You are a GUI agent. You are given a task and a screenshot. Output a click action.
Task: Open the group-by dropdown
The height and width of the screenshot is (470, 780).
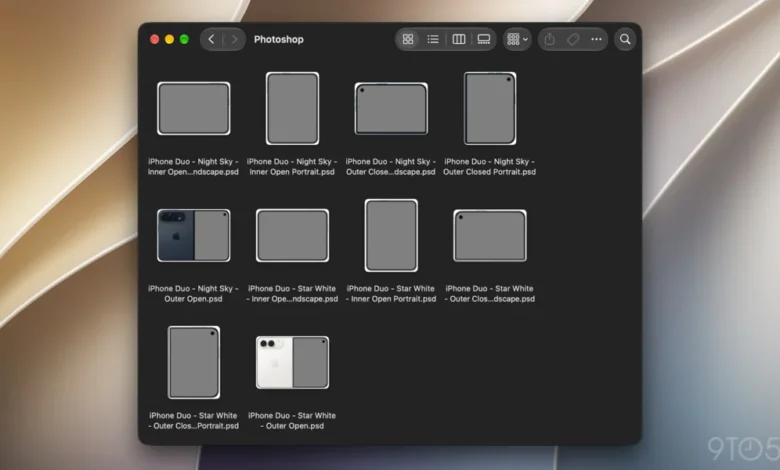[517, 39]
